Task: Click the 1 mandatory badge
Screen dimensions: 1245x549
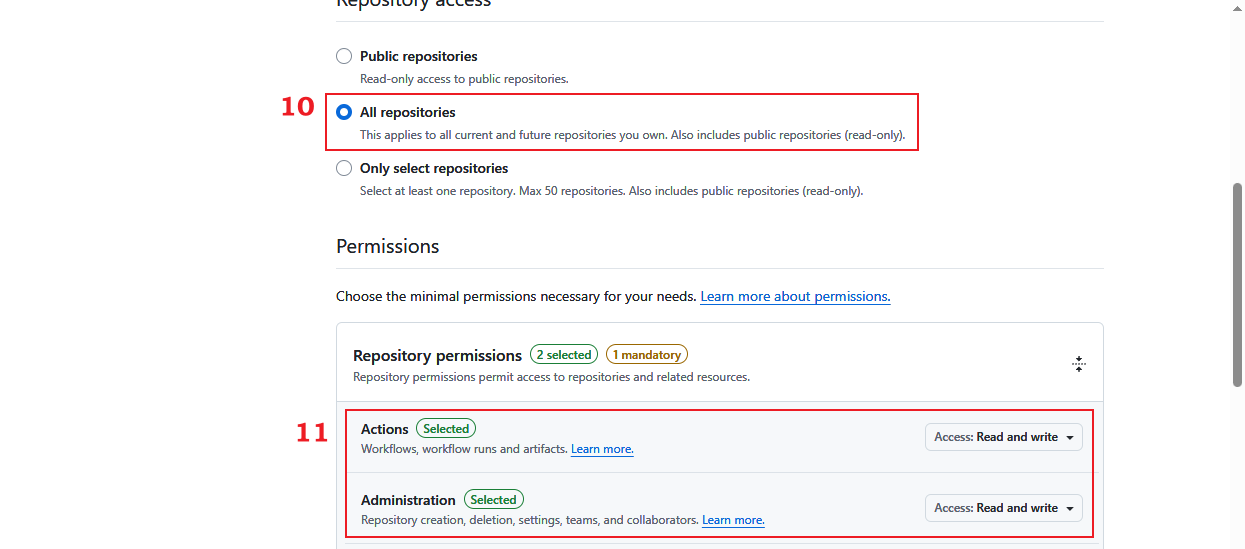Action: coord(647,355)
